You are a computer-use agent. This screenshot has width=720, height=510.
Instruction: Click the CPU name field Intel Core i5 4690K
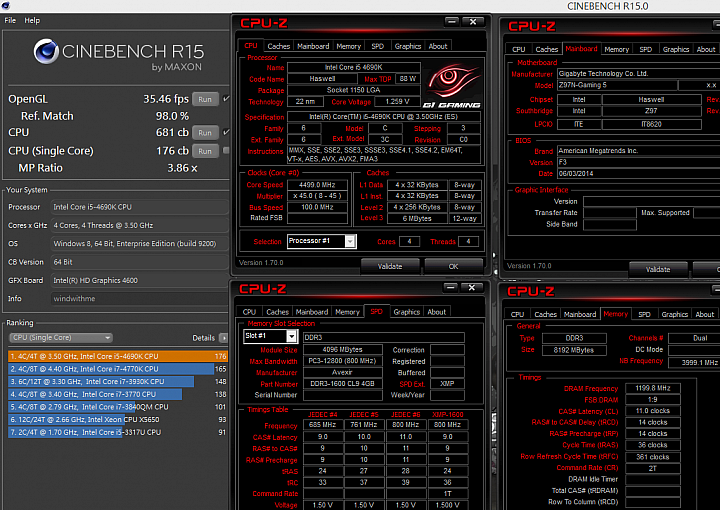354,67
